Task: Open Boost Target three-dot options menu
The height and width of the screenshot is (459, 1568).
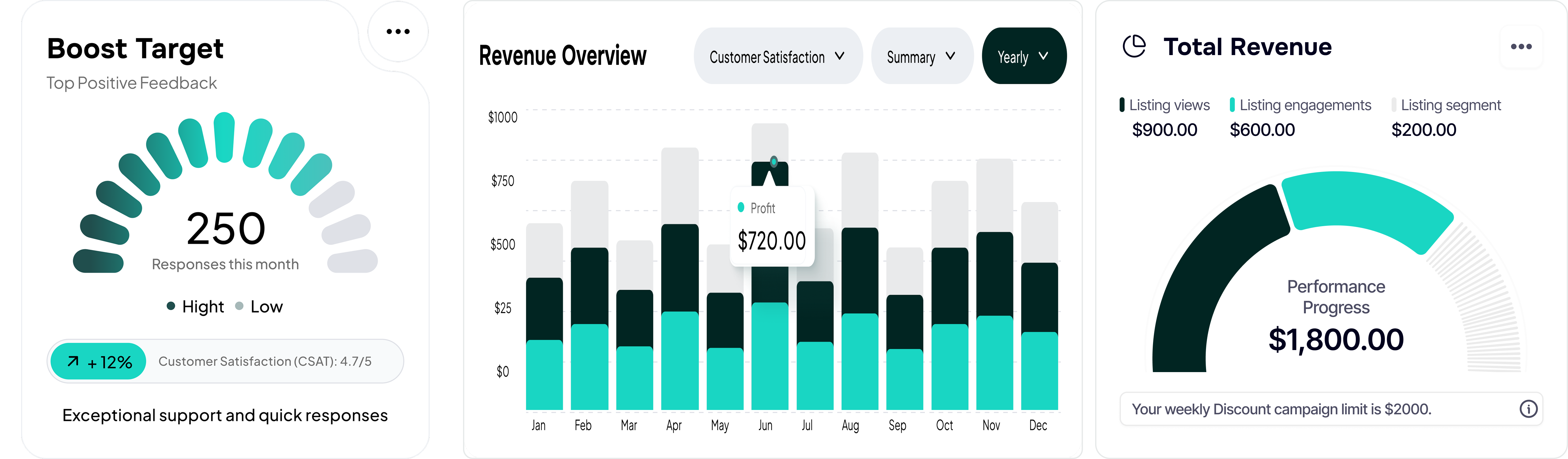Action: [398, 32]
